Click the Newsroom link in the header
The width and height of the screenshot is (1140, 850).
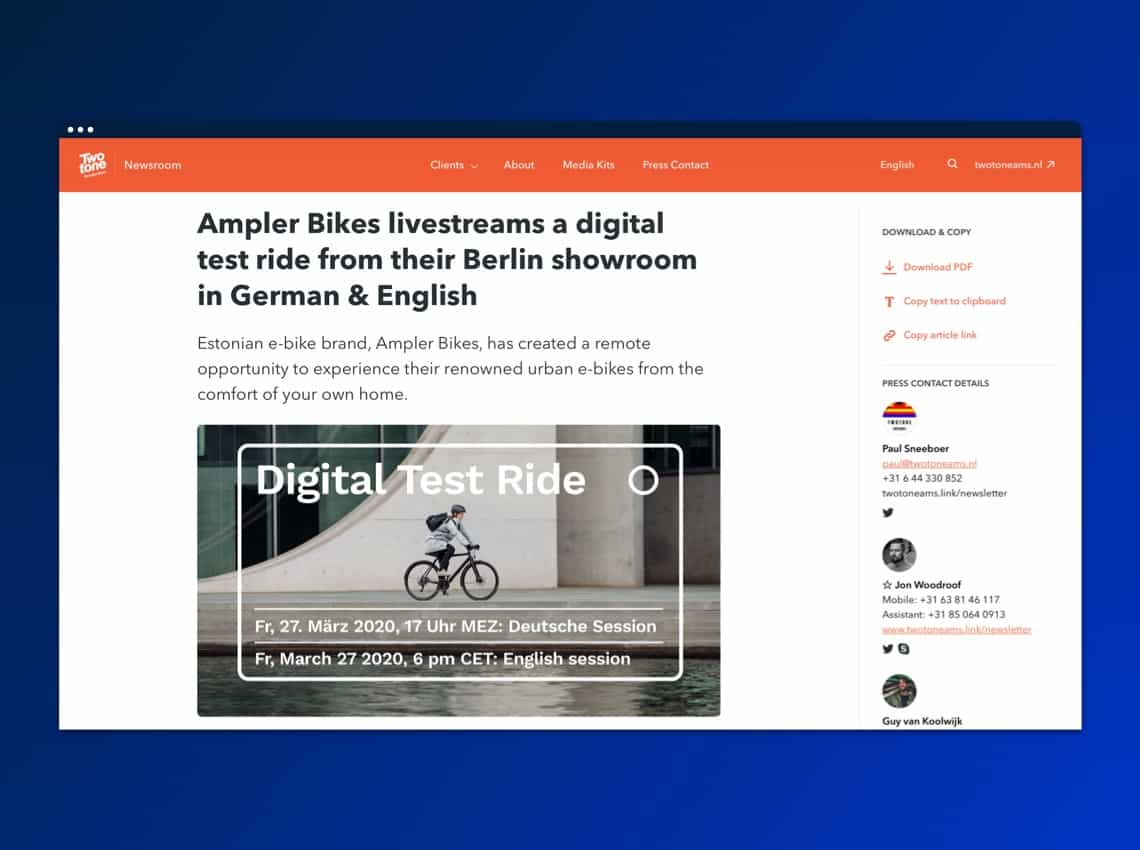(x=153, y=165)
